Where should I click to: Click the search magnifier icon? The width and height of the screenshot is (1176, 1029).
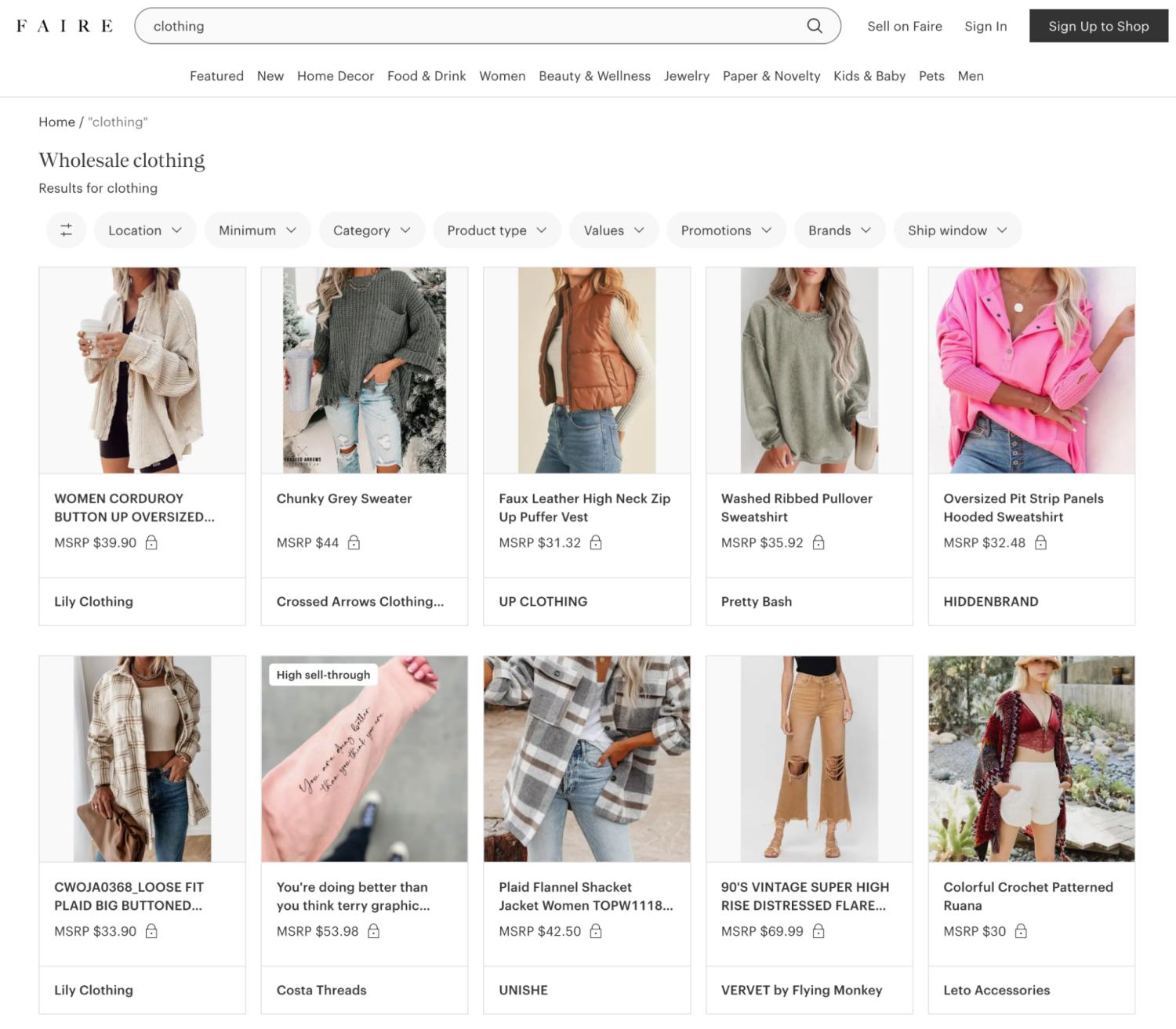(815, 26)
